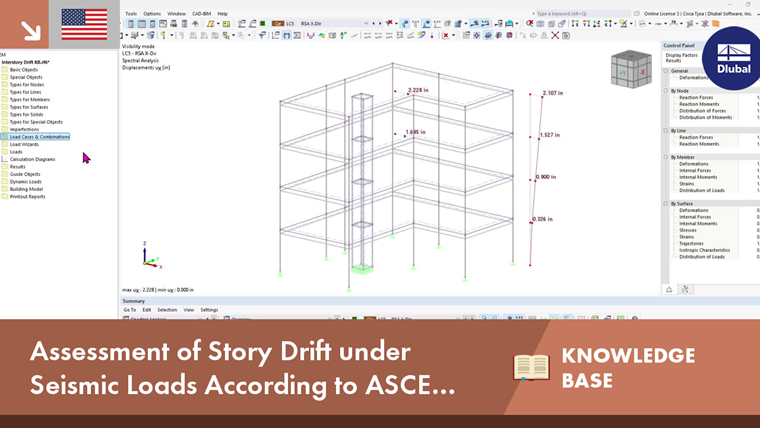The image size is (760, 428).
Task: Click the large red X toolbar icon
Action: pyautogui.click(x=555, y=35)
